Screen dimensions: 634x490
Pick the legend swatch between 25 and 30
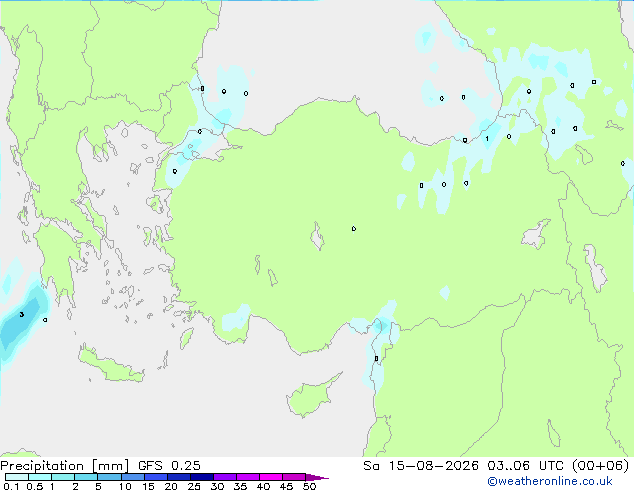tap(201, 477)
